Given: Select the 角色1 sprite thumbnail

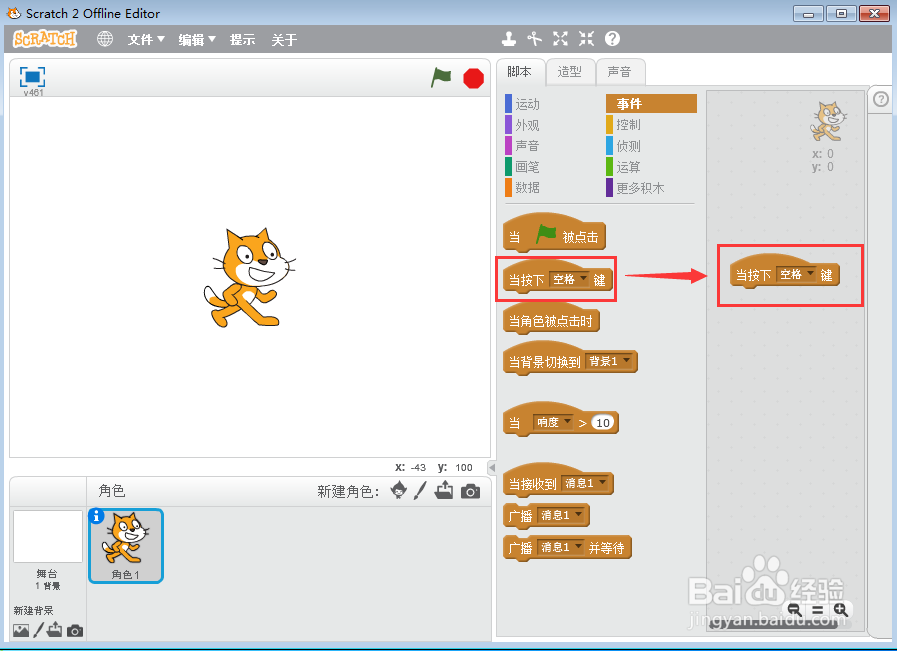Looking at the screenshot, I should (126, 546).
